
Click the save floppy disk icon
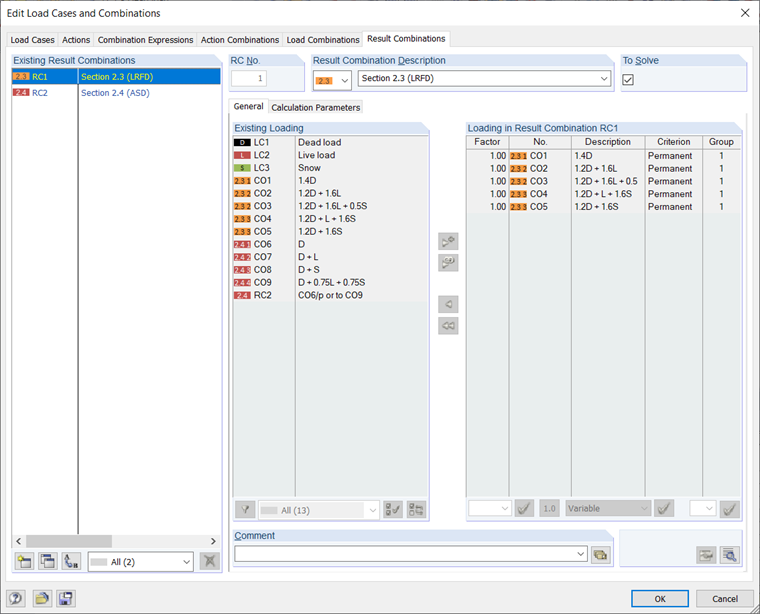[66, 598]
